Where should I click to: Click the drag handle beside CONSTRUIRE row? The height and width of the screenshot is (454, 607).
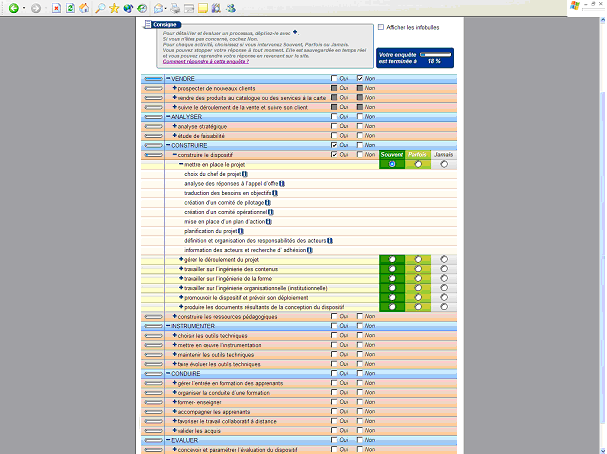(x=153, y=146)
